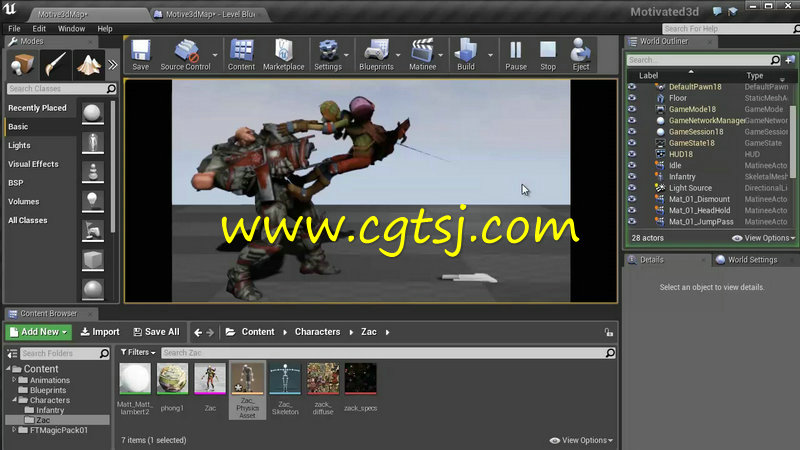
Task: Navigate forward in Content Browser history
Action: point(210,333)
